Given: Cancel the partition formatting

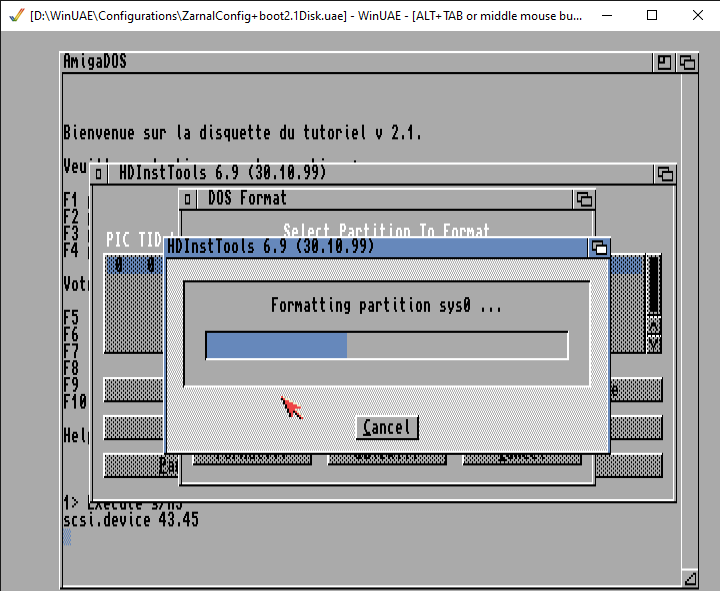Looking at the screenshot, I should click(x=387, y=428).
